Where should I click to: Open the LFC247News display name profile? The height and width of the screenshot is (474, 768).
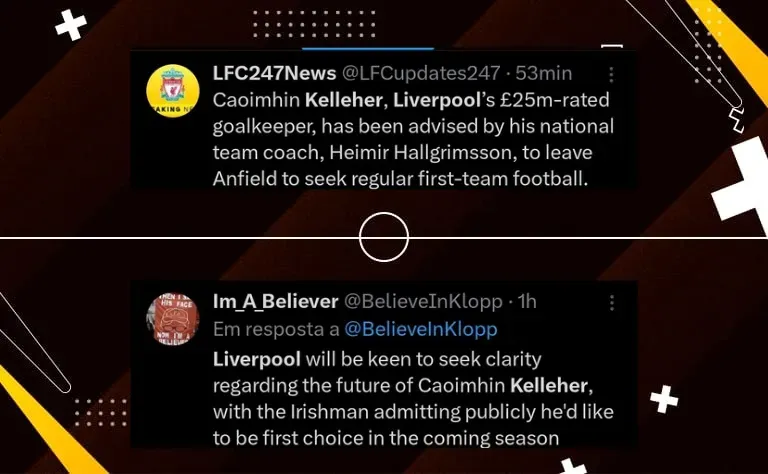pyautogui.click(x=274, y=73)
